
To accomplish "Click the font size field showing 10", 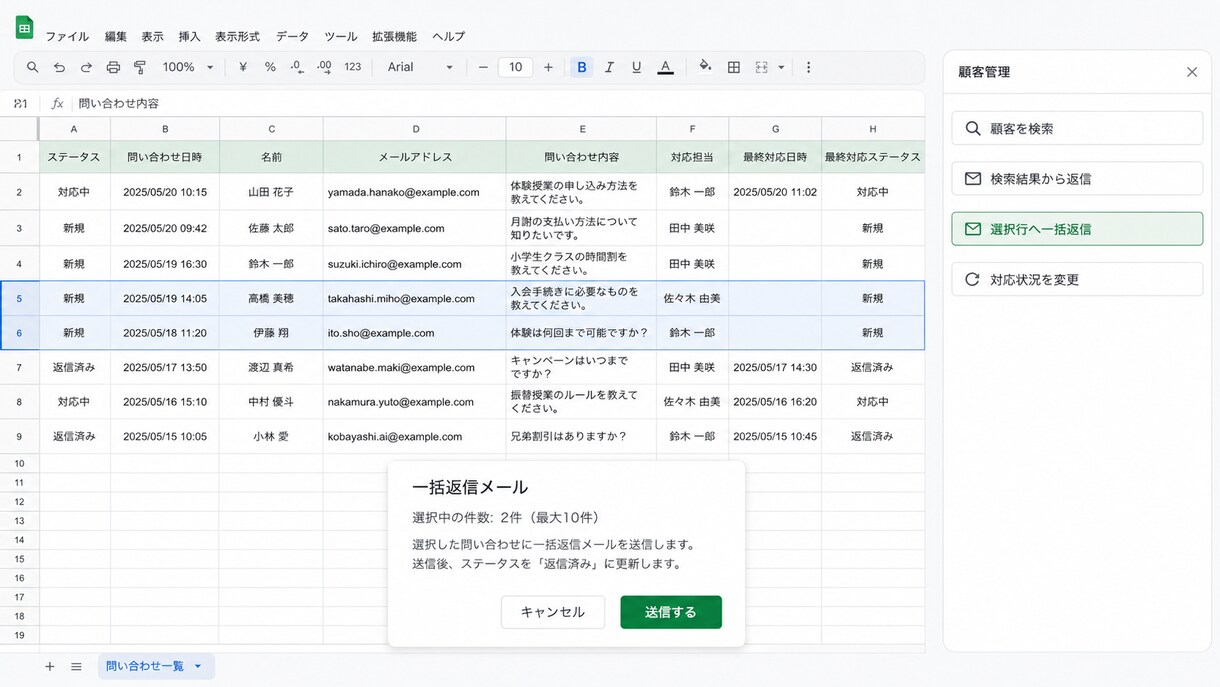I will point(515,67).
